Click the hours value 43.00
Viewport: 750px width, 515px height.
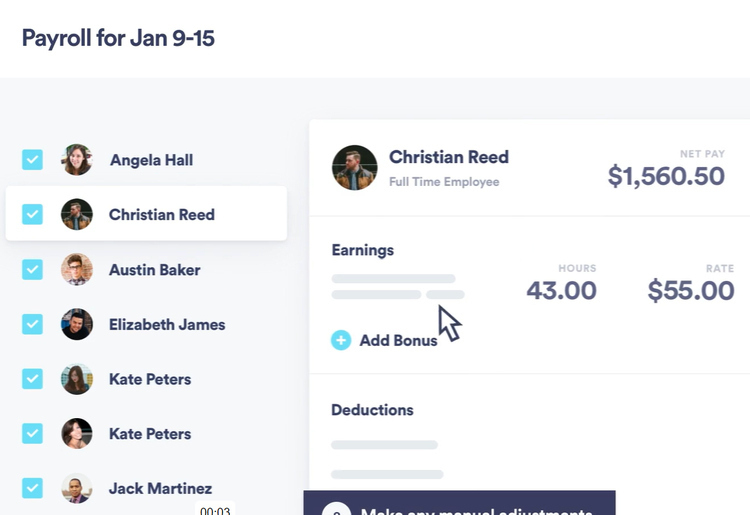pyautogui.click(x=561, y=291)
